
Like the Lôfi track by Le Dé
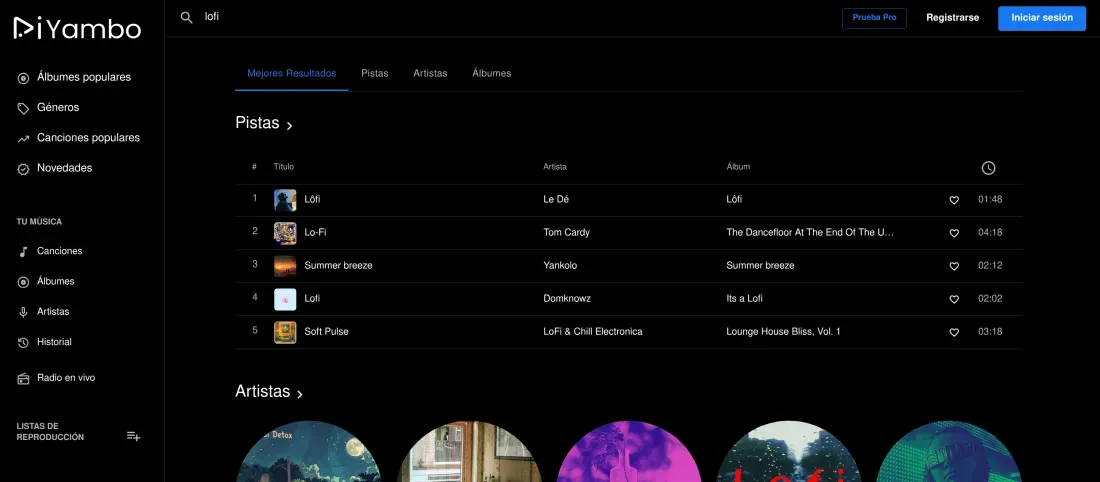(x=954, y=200)
